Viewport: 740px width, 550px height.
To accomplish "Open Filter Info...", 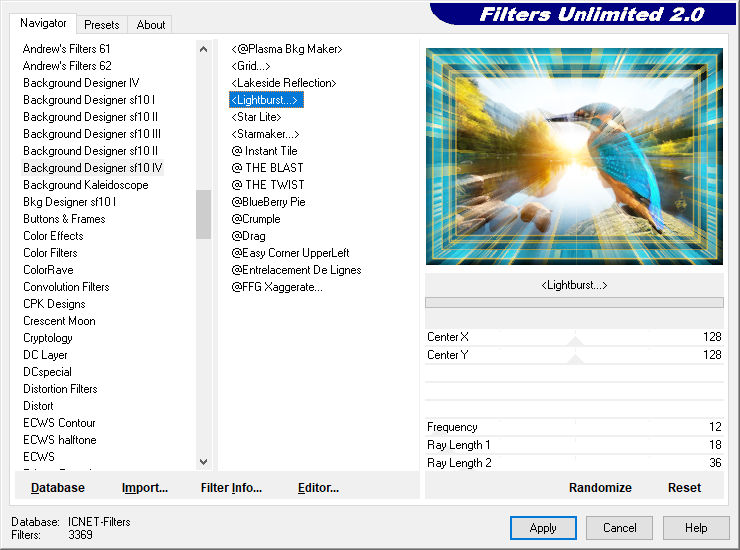I will (231, 488).
